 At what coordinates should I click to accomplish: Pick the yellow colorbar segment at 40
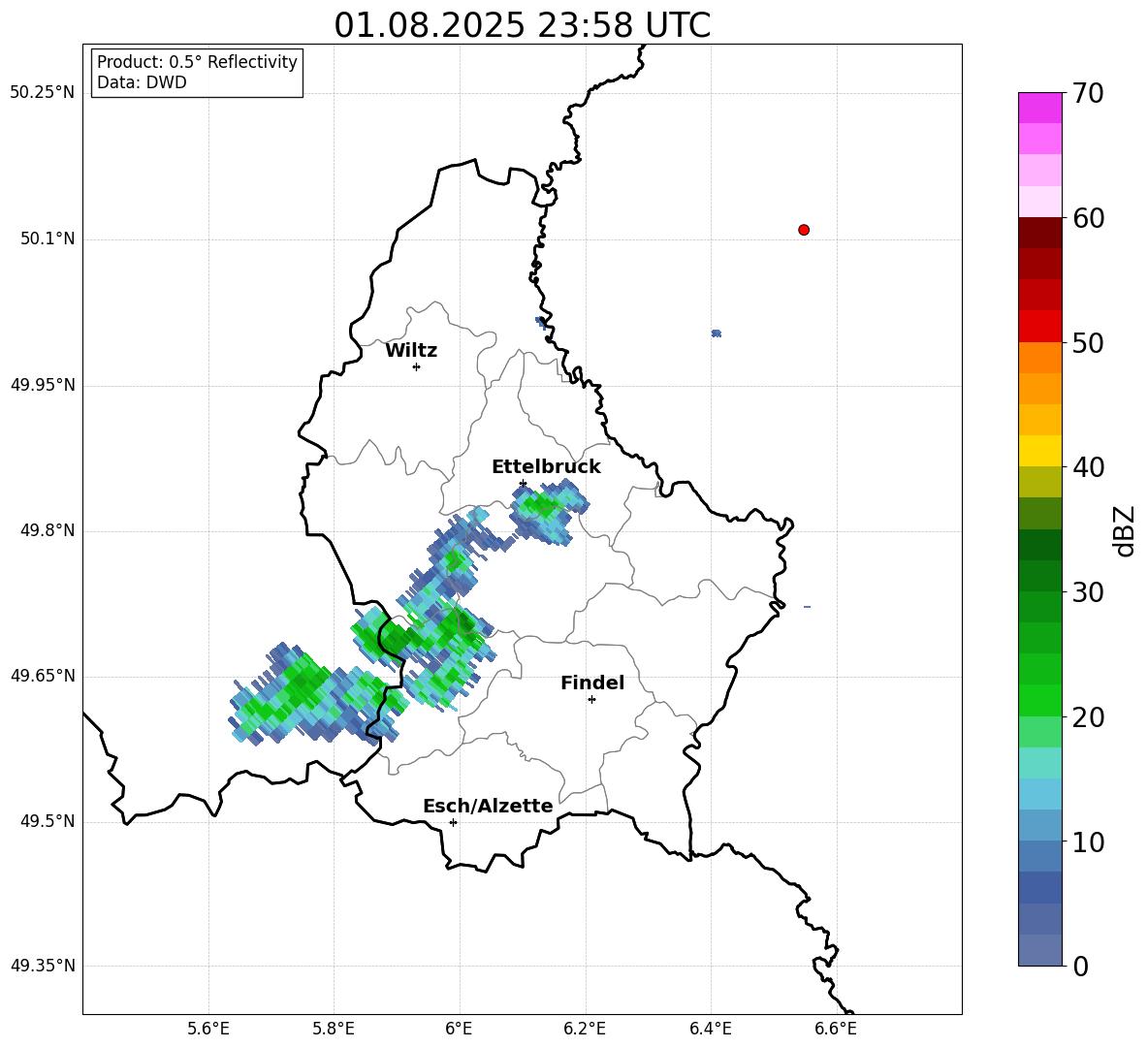(1040, 451)
